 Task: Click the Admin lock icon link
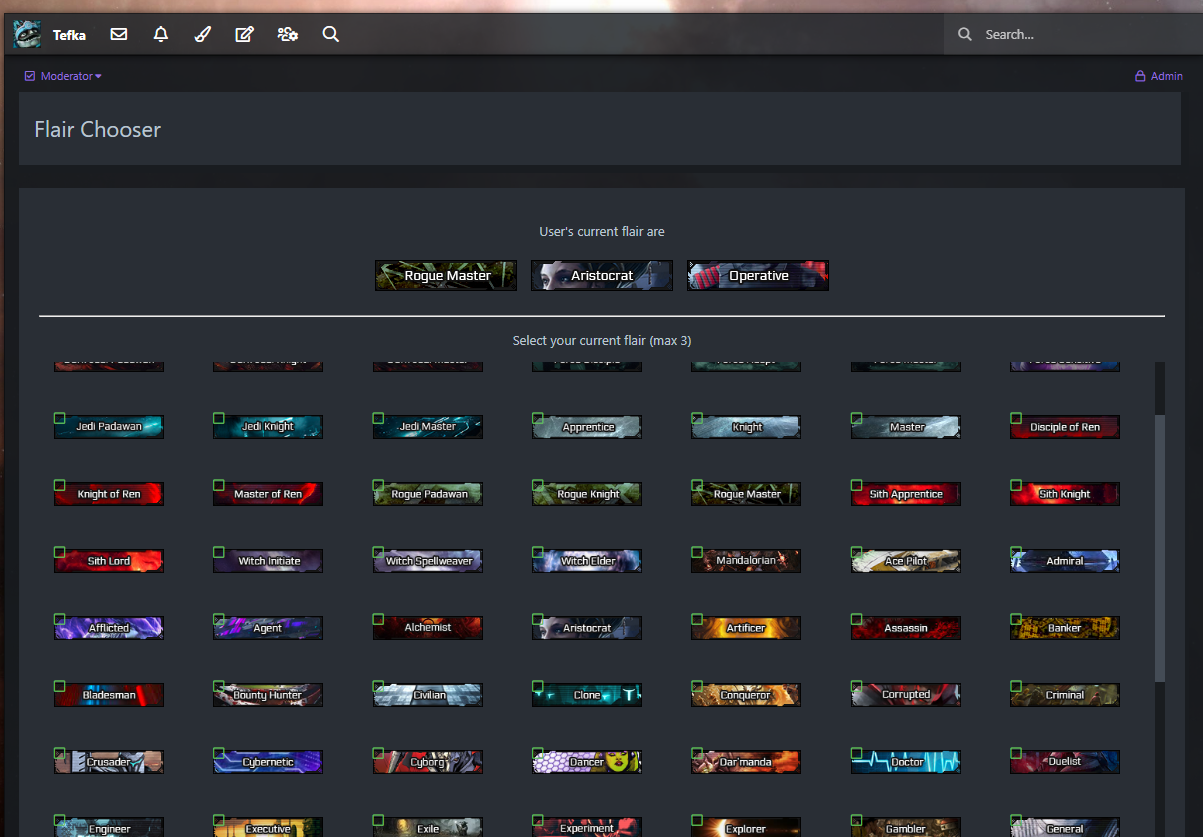1158,76
